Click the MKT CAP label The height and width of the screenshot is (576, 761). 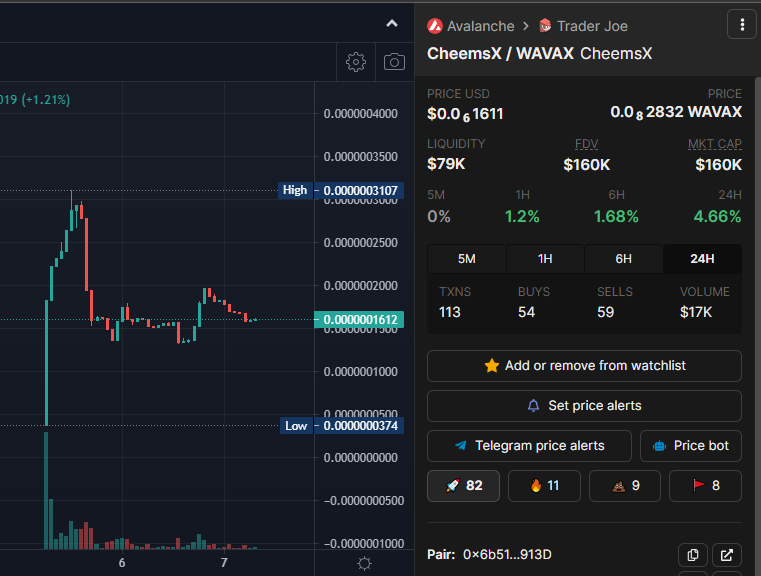[714, 144]
